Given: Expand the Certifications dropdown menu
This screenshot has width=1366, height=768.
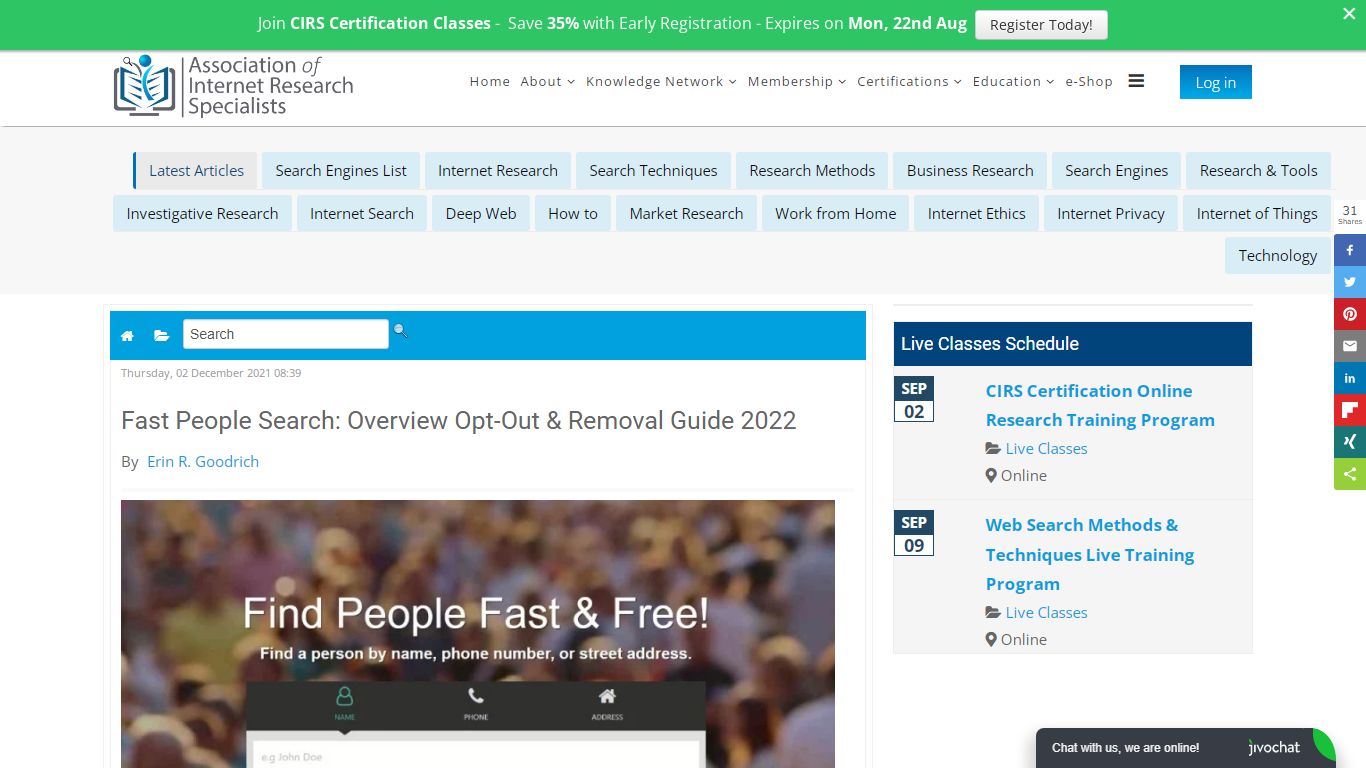Looking at the screenshot, I should click(909, 81).
